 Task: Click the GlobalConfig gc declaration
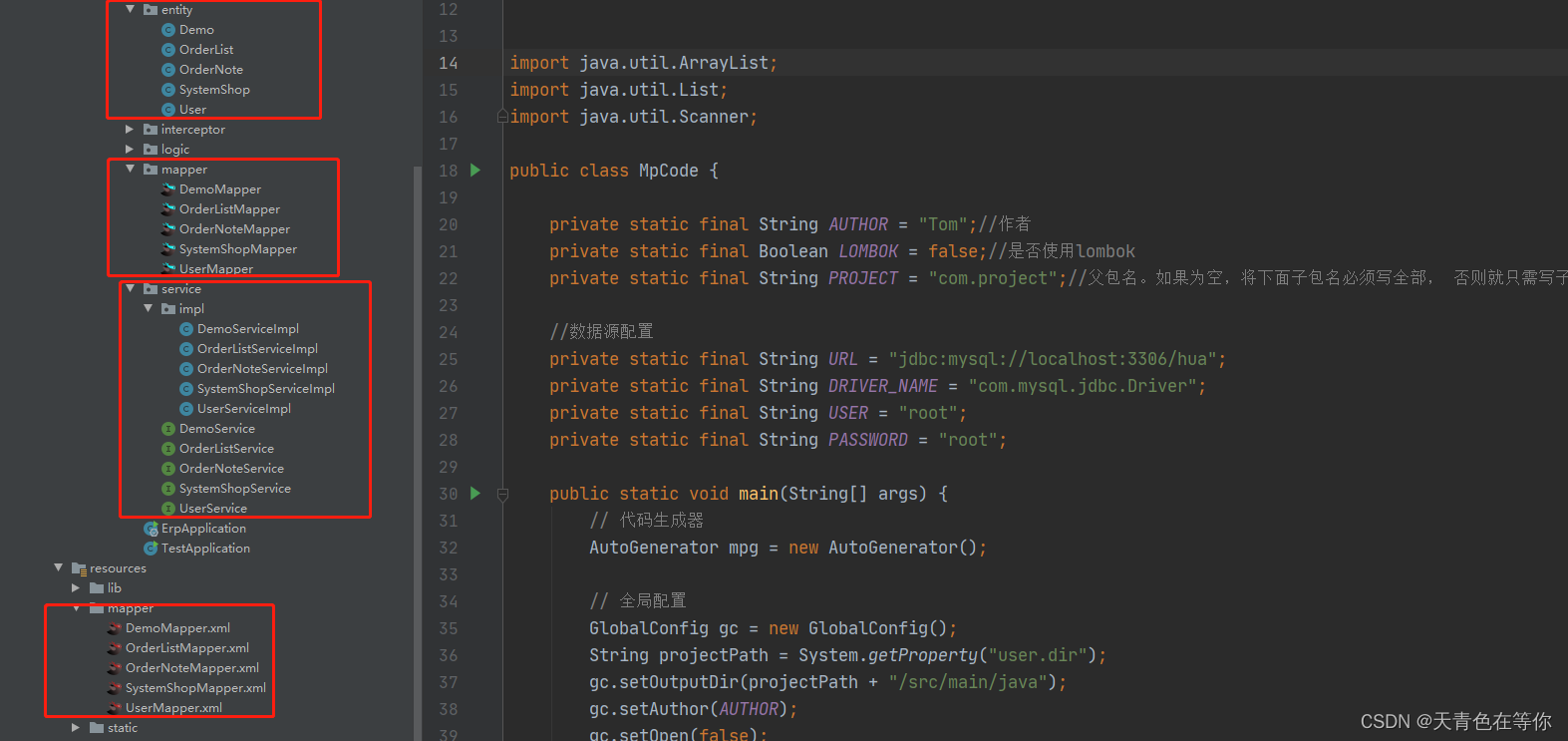[x=773, y=628]
